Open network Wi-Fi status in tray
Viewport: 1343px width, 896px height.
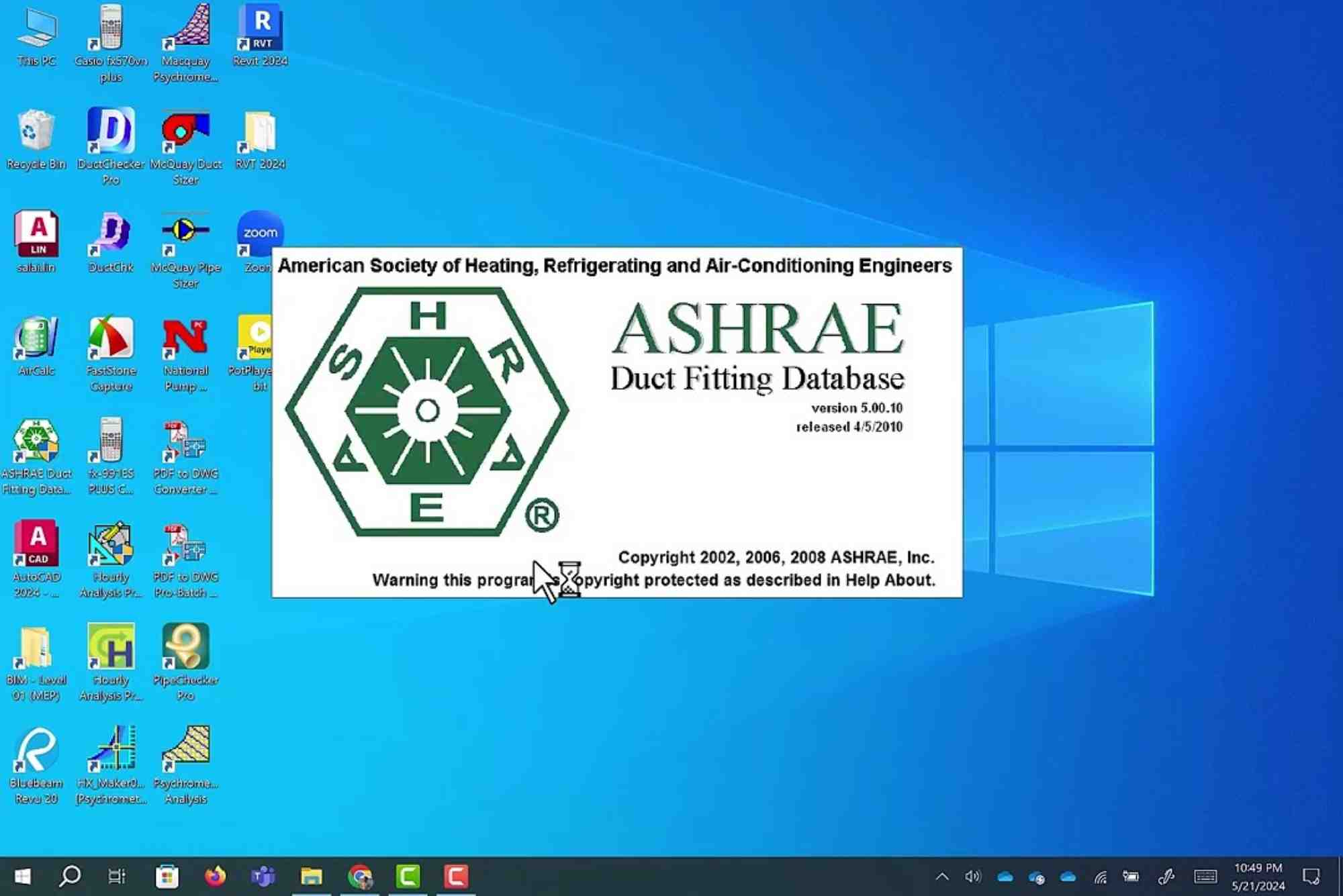1100,877
